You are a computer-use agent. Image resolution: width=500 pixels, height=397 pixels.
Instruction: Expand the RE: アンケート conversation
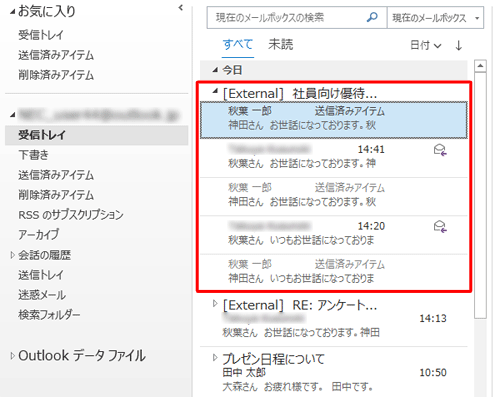pyautogui.click(x=215, y=303)
